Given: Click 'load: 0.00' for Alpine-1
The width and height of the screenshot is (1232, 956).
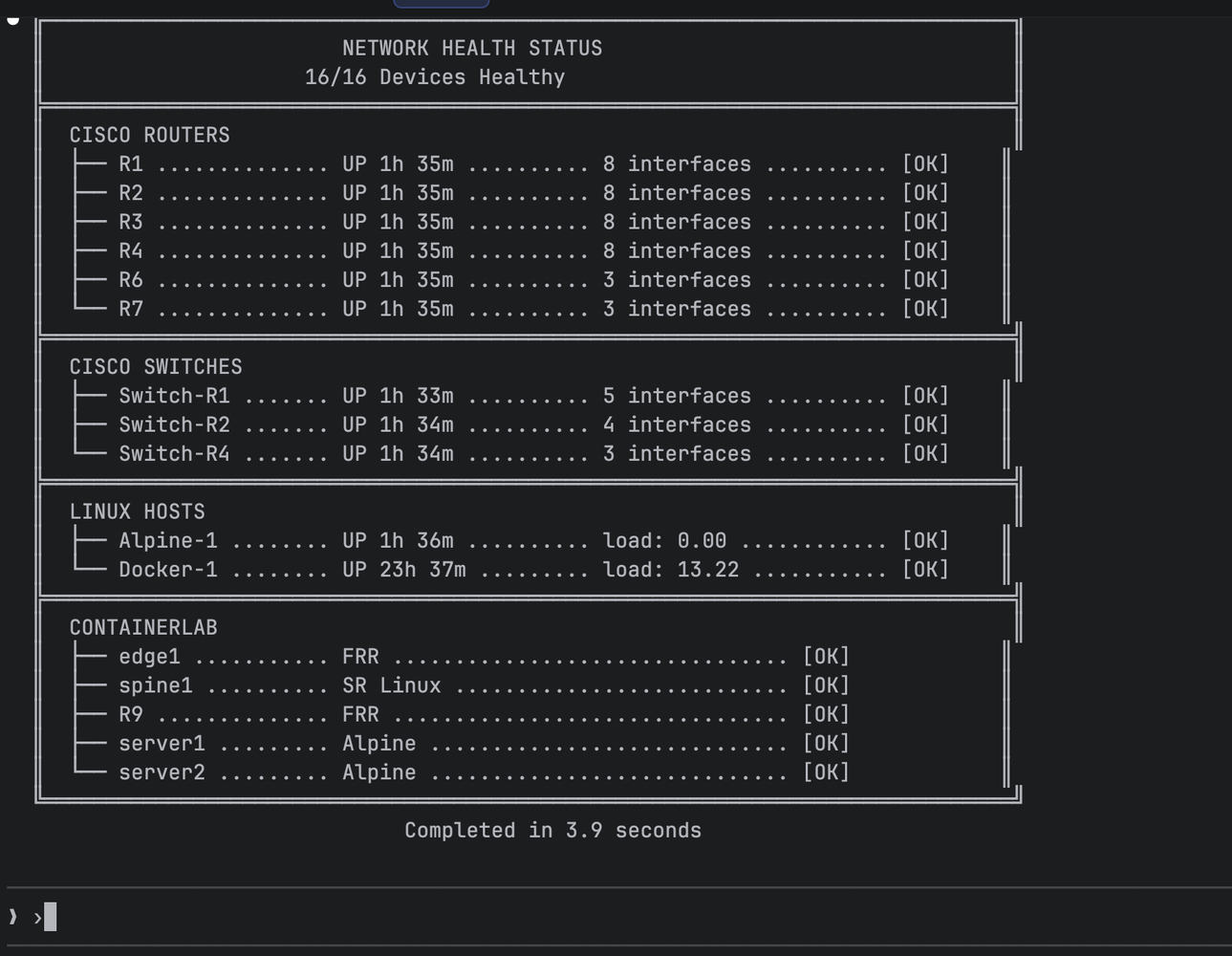Looking at the screenshot, I should [x=664, y=541].
